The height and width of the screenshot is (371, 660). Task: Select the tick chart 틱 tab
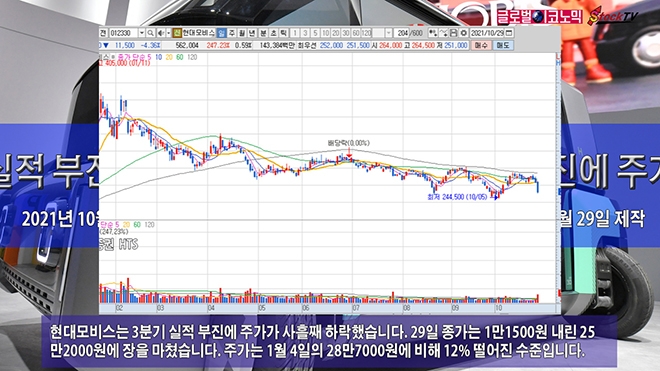point(283,33)
